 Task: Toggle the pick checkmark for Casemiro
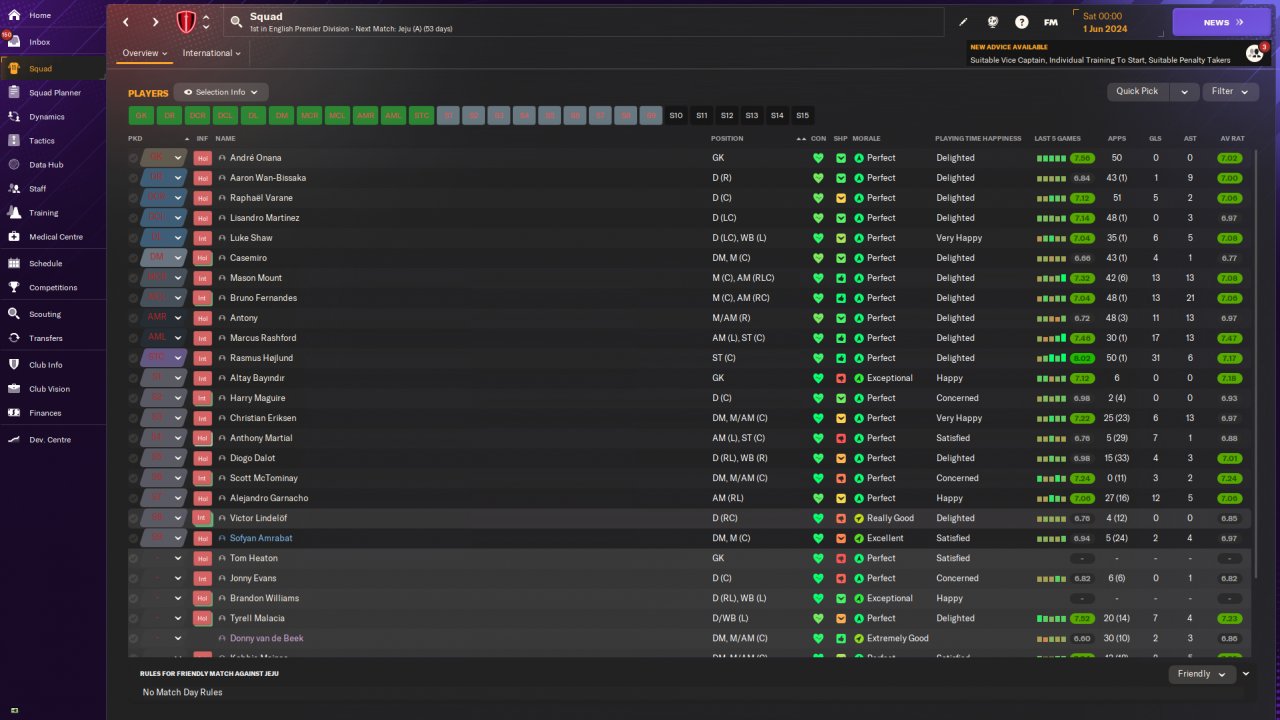pyautogui.click(x=133, y=258)
